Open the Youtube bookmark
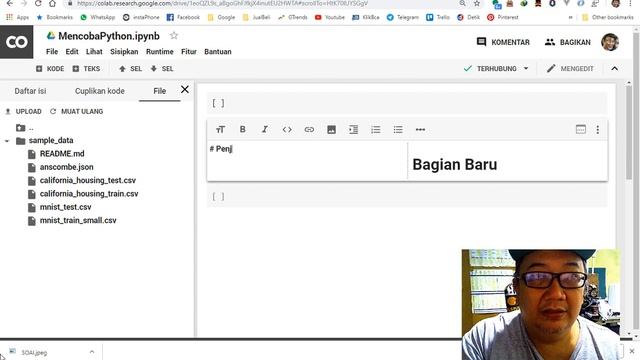Image resolution: width=640 pixels, height=360 pixels. tap(329, 17)
